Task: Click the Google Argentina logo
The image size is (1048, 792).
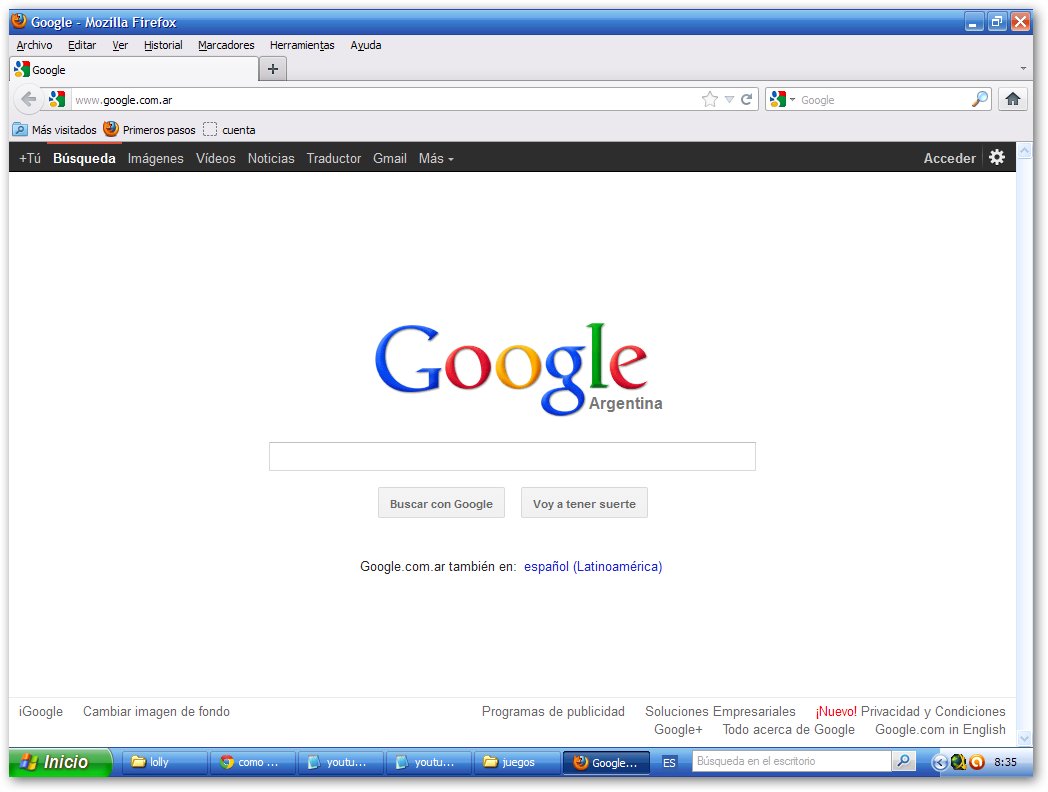Action: tap(519, 370)
